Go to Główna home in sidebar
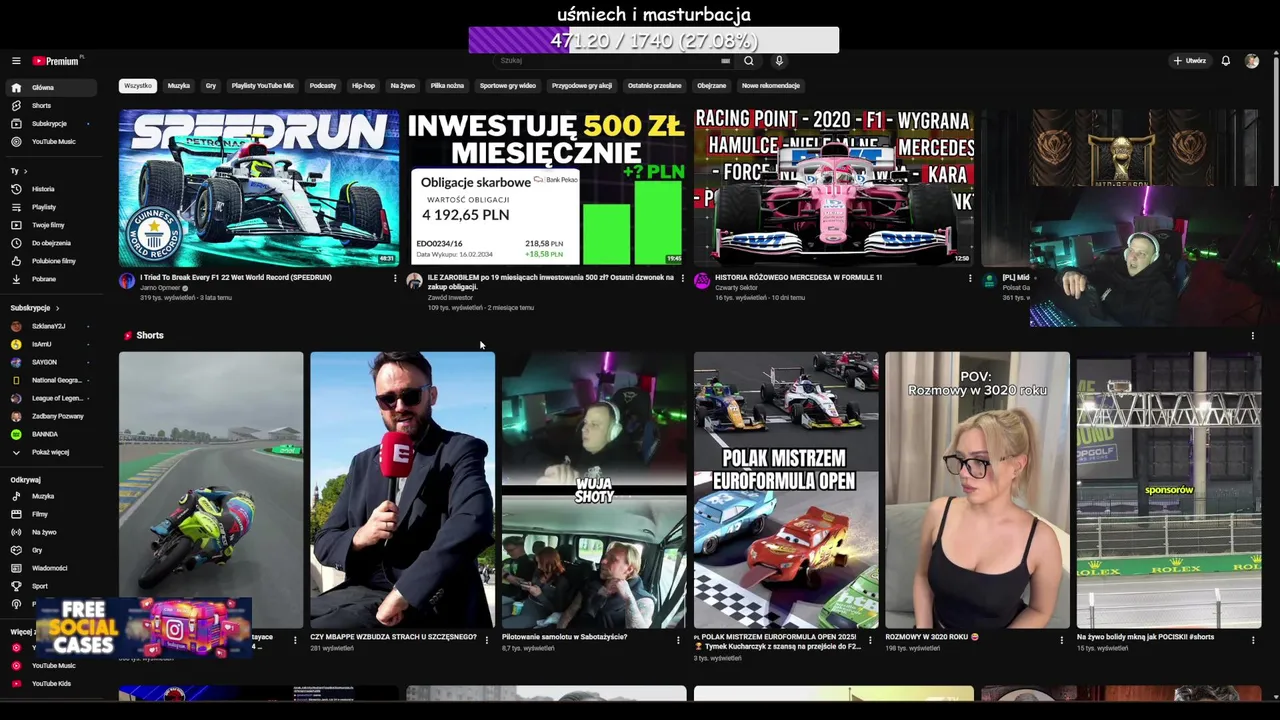The image size is (1280, 720). tap(50, 87)
